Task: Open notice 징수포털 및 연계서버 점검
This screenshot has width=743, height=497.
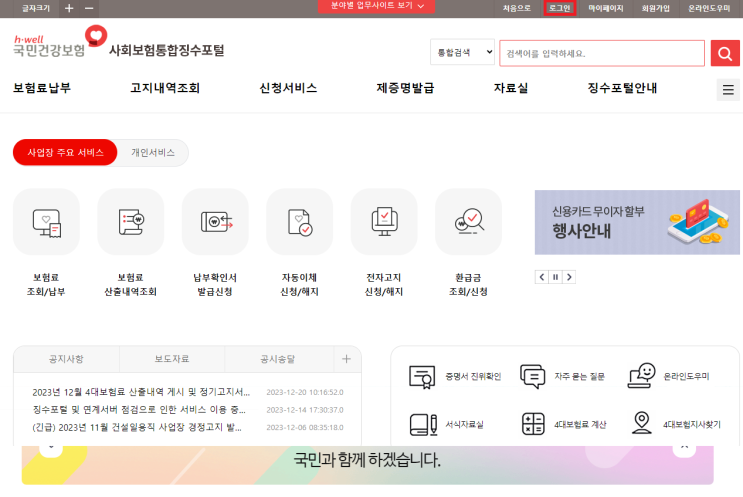Action: [x=139, y=410]
